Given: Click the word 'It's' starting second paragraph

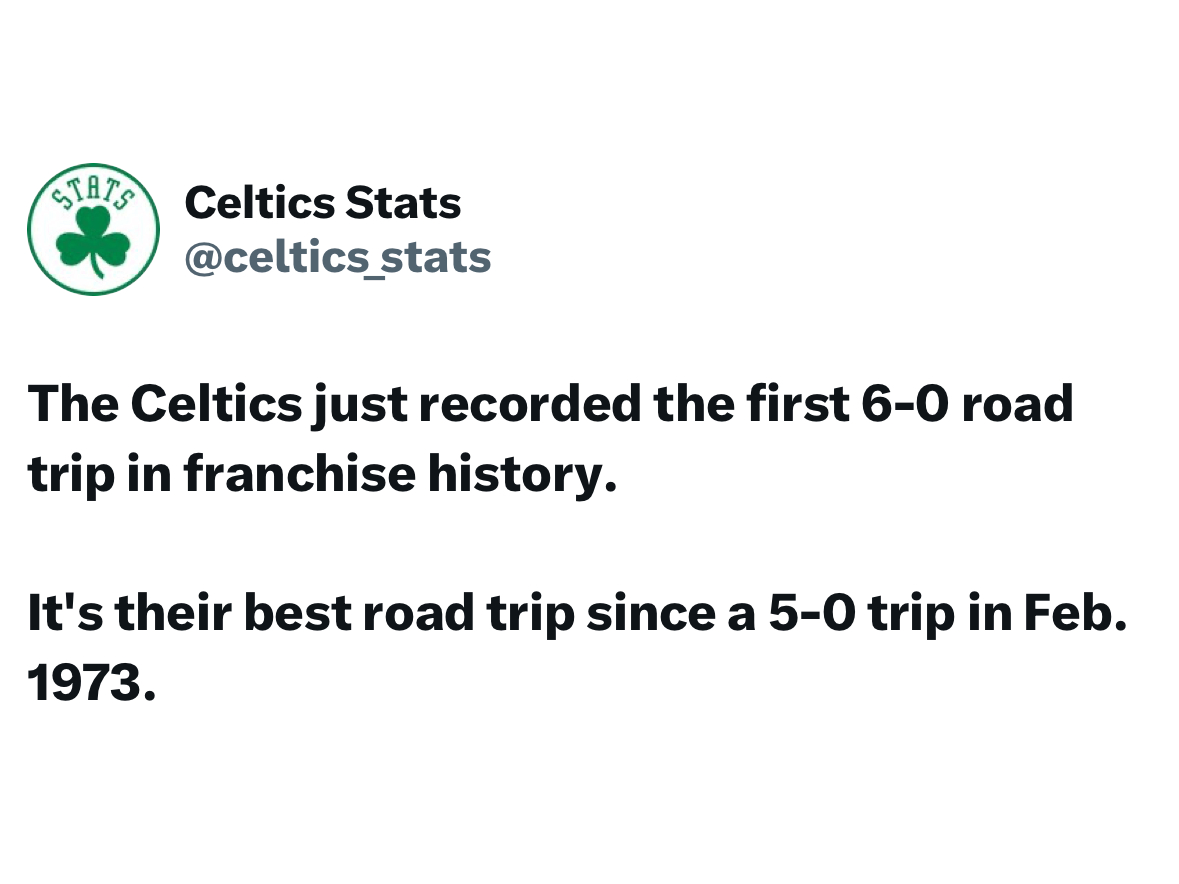Looking at the screenshot, I should pyautogui.click(x=65, y=613).
